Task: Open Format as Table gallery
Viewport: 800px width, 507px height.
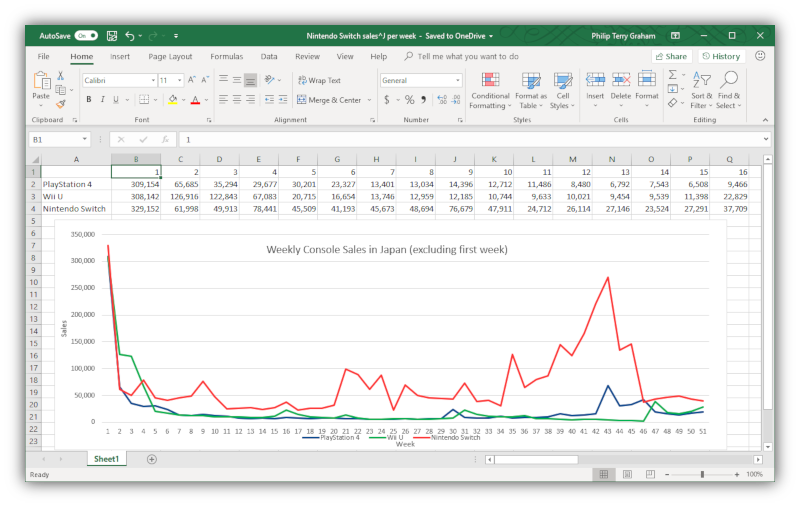Action: pyautogui.click(x=531, y=90)
